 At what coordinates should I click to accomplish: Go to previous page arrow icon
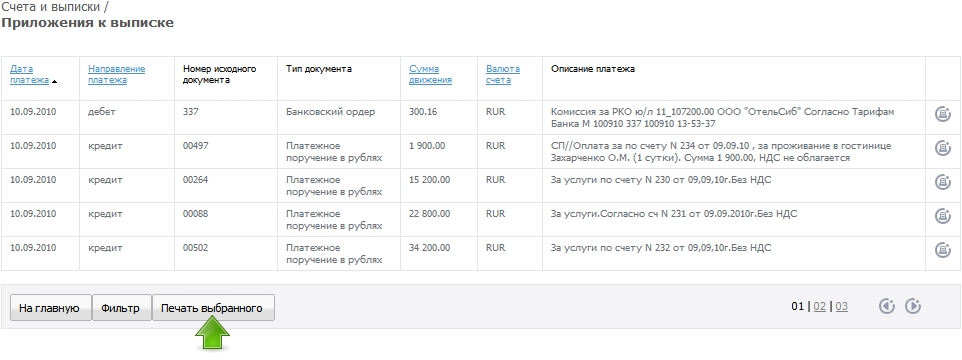(887, 305)
